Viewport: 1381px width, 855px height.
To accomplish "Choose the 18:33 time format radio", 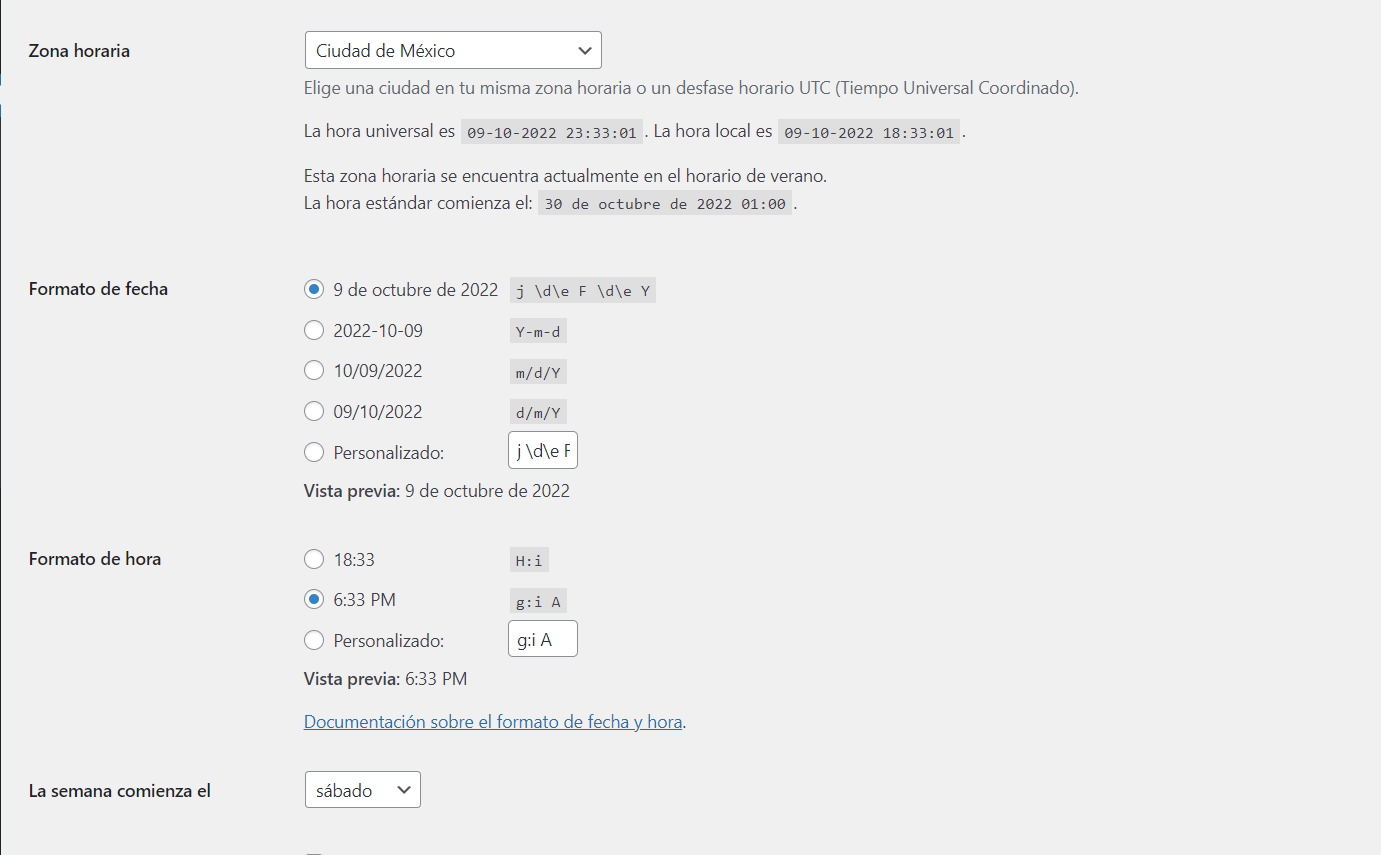I will pyautogui.click(x=314, y=559).
